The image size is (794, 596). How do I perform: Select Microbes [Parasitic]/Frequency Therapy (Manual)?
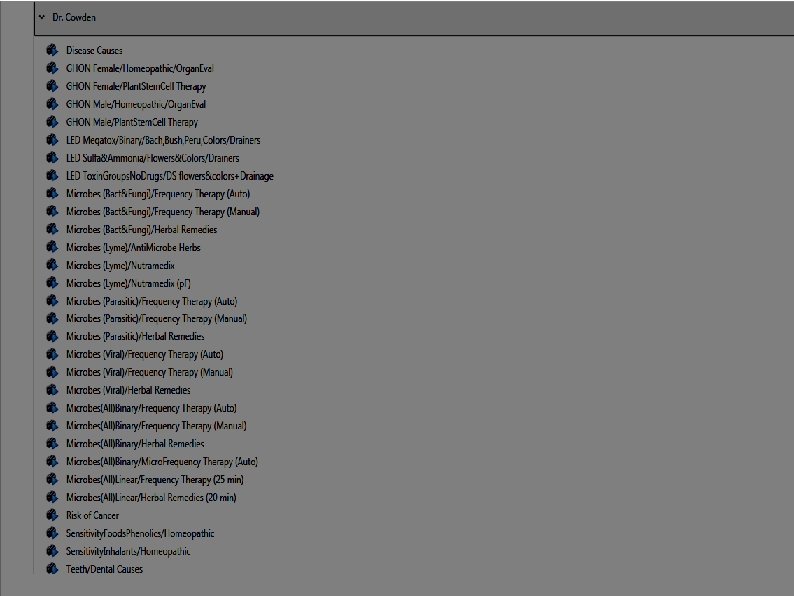tap(156, 319)
